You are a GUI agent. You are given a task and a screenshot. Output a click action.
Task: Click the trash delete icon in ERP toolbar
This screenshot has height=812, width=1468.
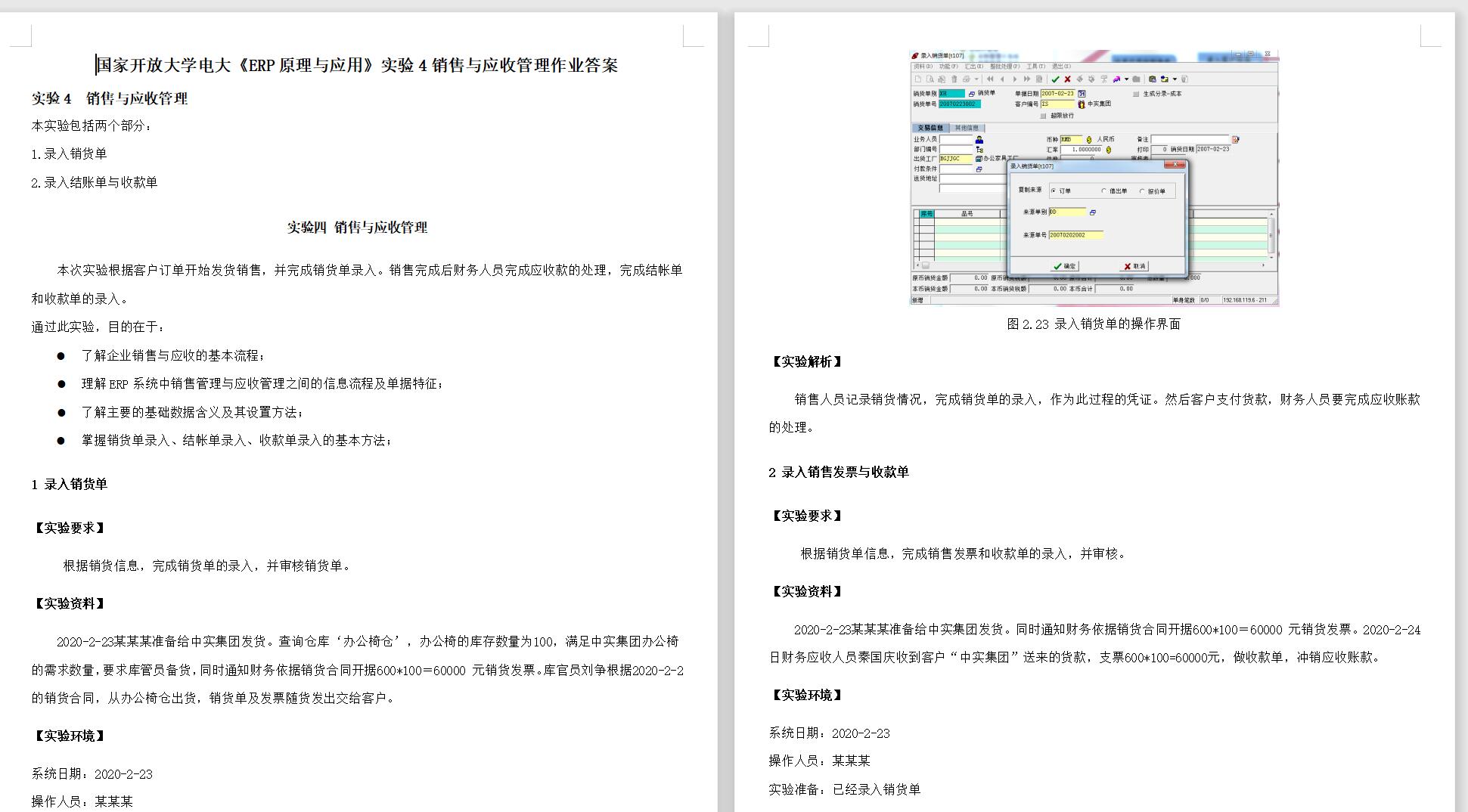click(x=954, y=79)
